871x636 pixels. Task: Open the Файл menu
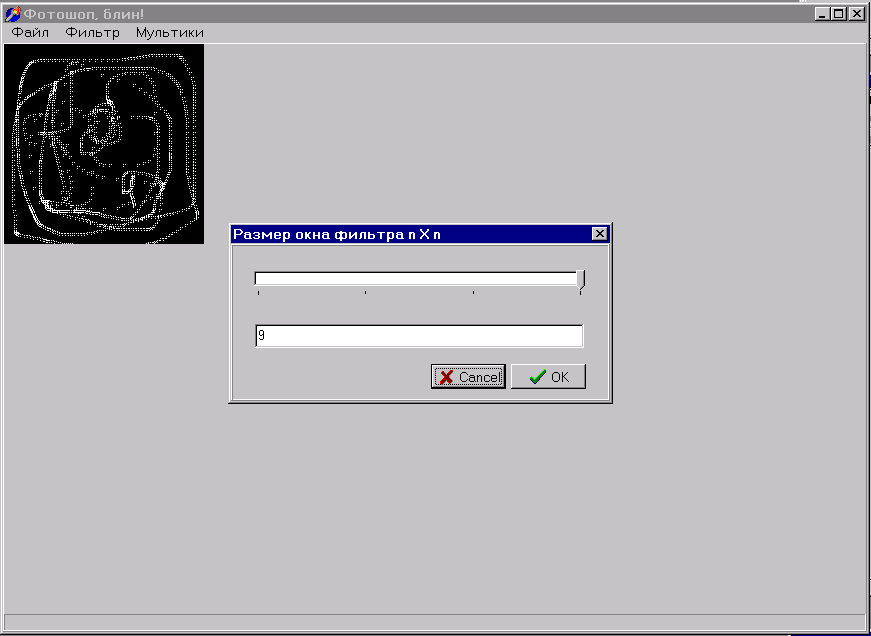pyautogui.click(x=30, y=33)
